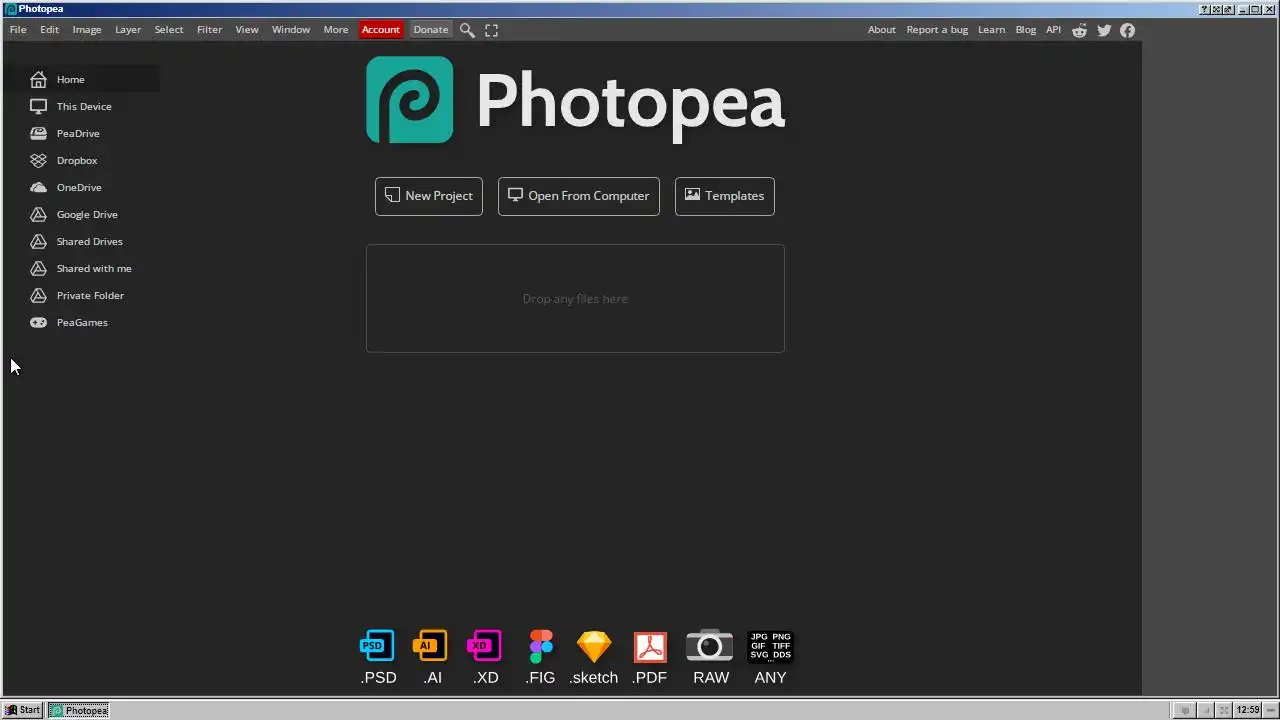The image size is (1280, 720).
Task: Select Photopea in the taskbar
Action: coord(79,710)
